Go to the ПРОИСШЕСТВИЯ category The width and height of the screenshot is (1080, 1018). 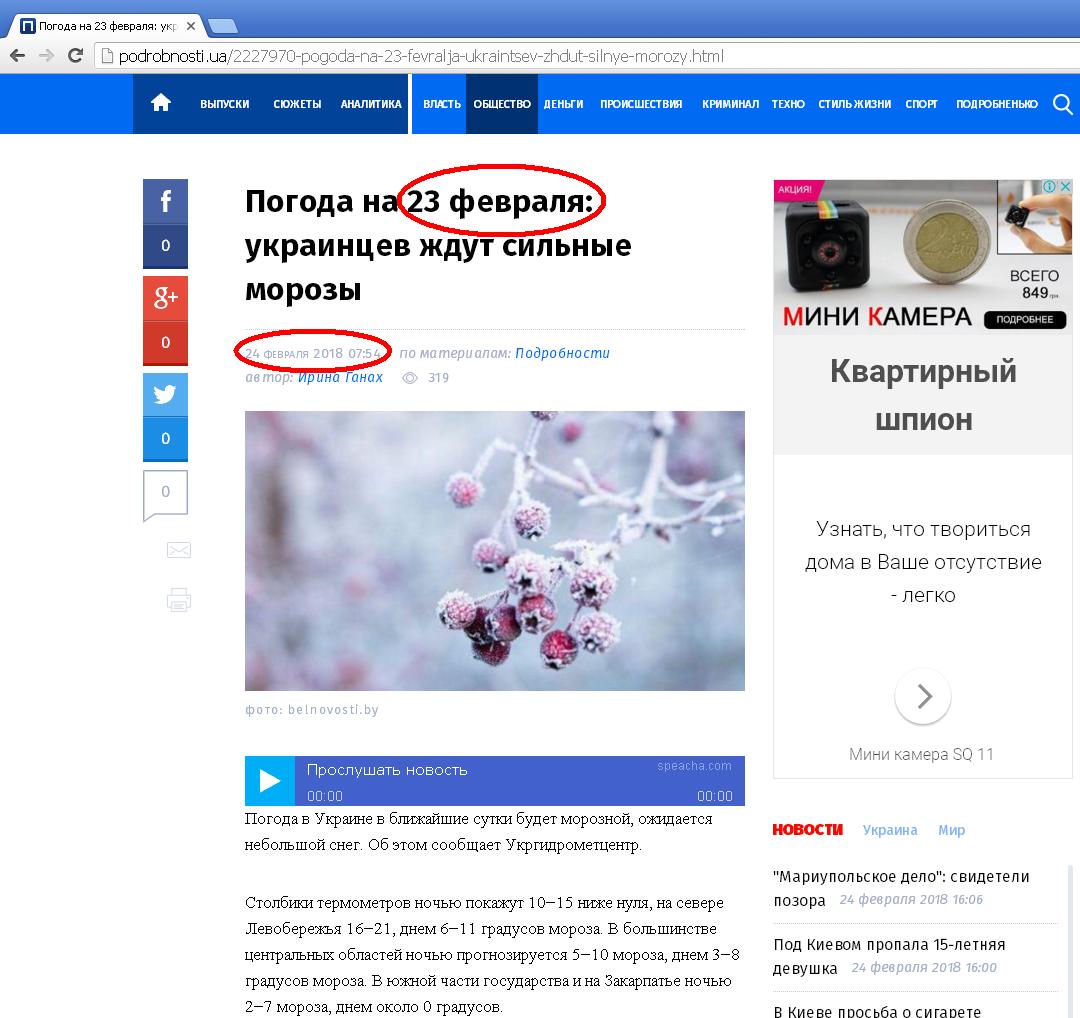[641, 104]
